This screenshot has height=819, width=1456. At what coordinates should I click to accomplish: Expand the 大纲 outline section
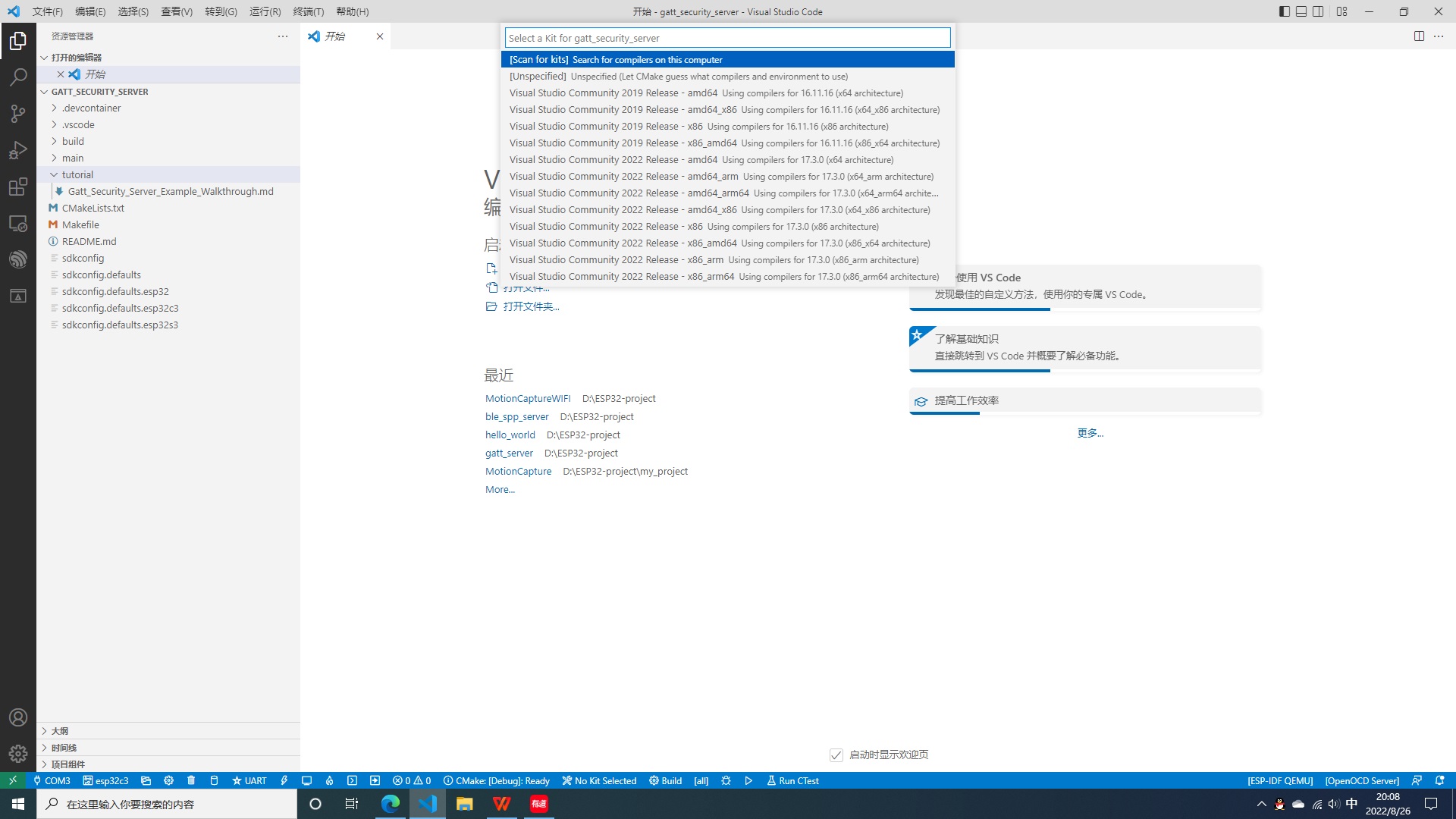click(168, 731)
